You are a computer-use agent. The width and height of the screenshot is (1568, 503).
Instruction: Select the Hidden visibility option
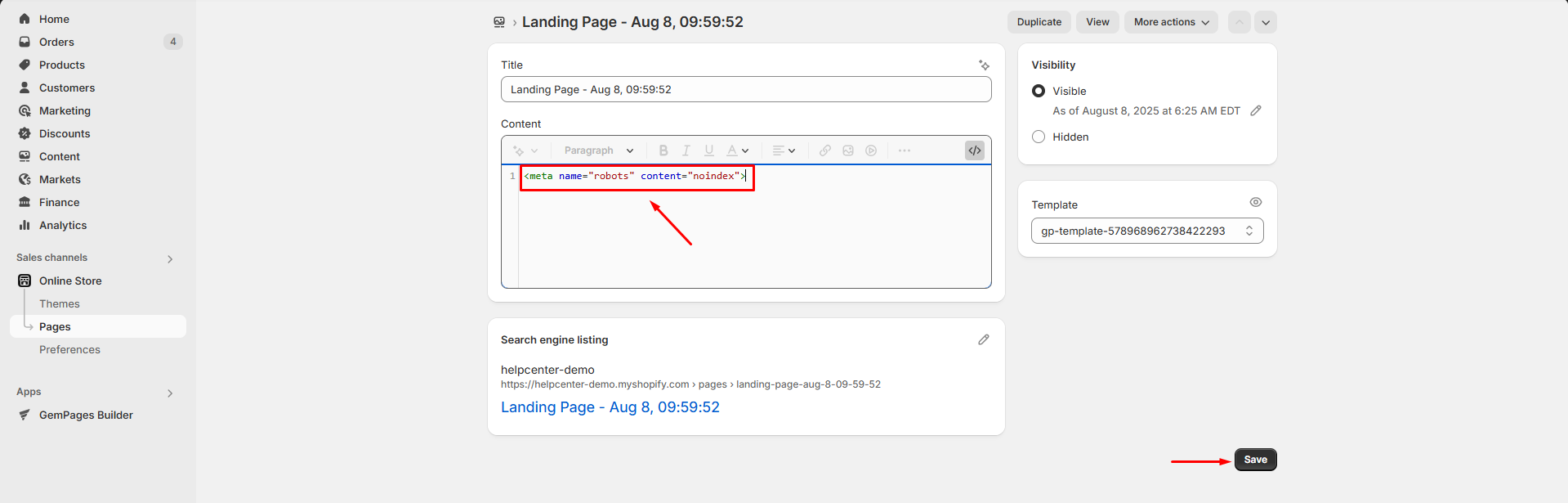point(1039,137)
